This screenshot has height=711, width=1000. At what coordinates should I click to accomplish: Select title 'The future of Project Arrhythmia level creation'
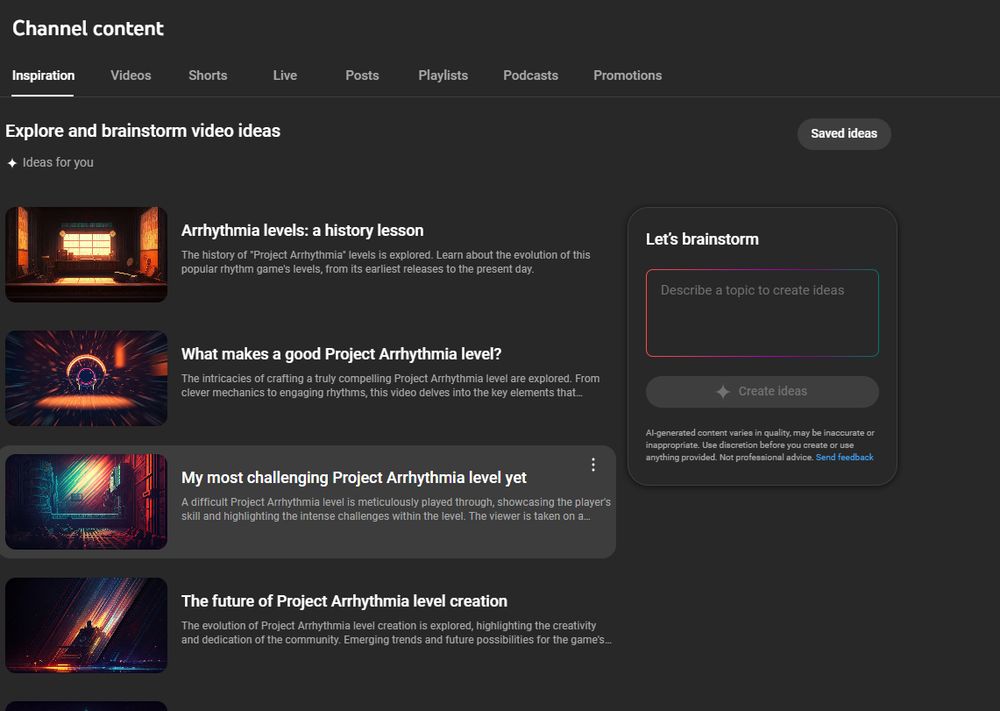pyautogui.click(x=344, y=601)
